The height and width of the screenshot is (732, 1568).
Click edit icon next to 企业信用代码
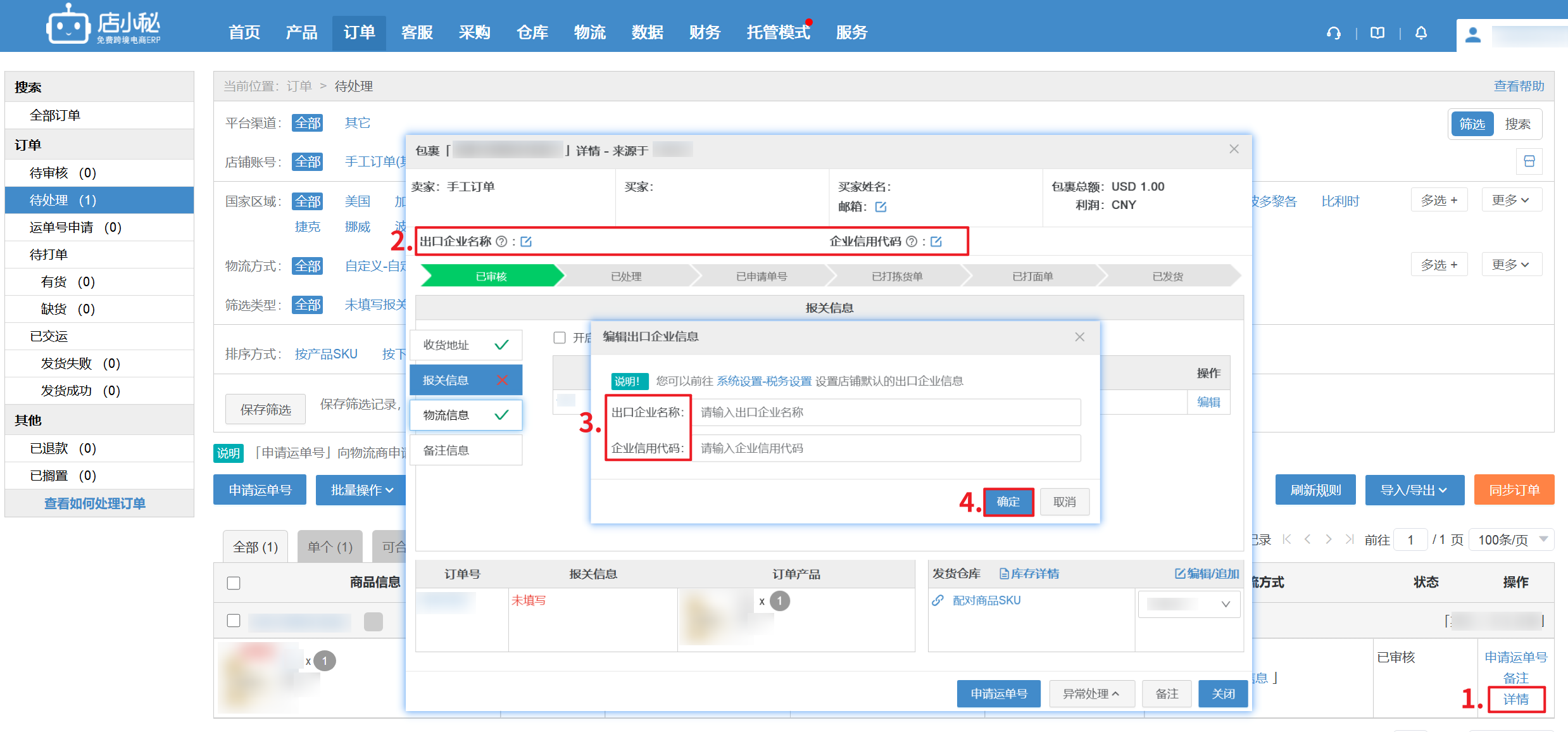(936, 241)
